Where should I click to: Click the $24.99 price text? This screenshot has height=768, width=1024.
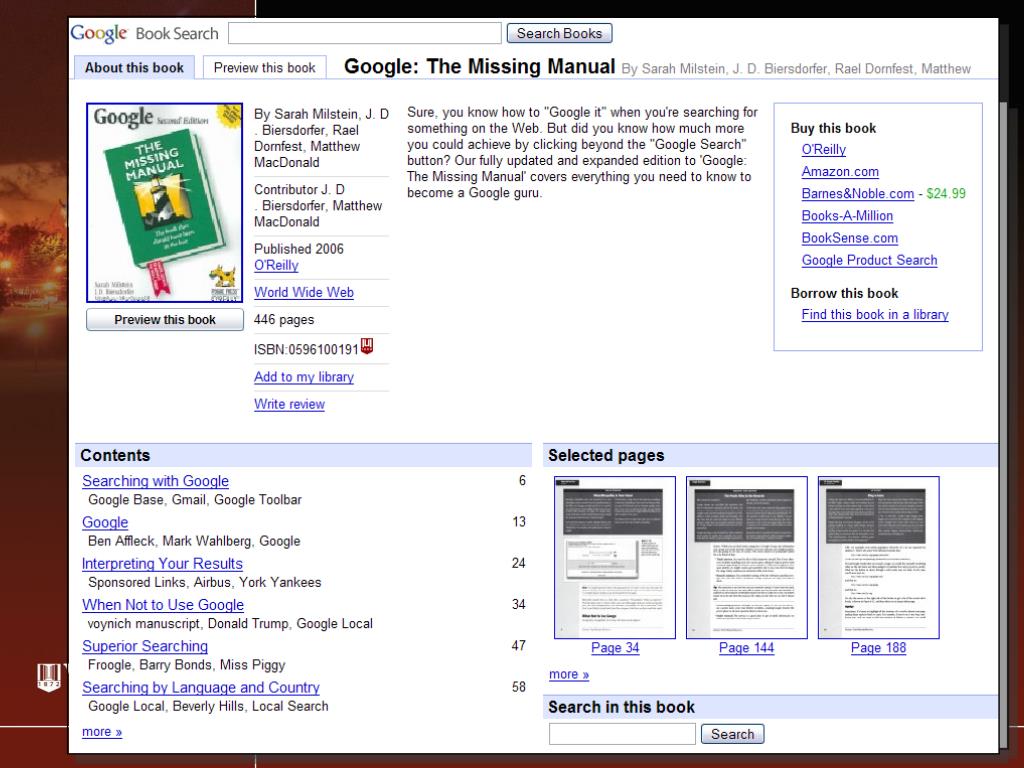click(x=946, y=193)
